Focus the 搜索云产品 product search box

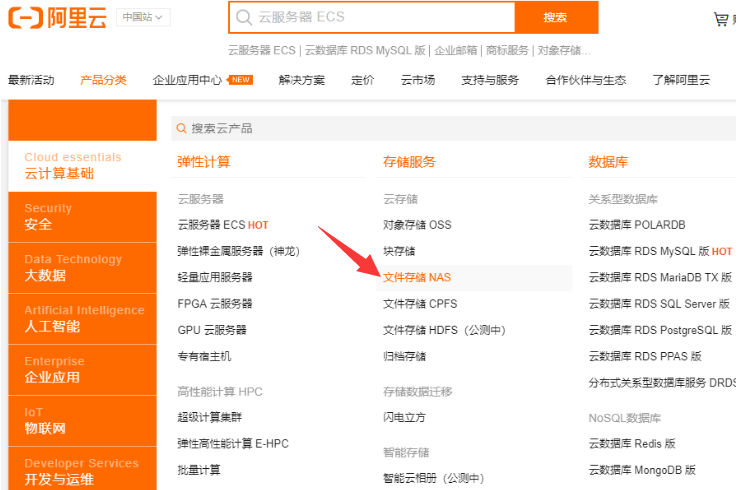[453, 128]
